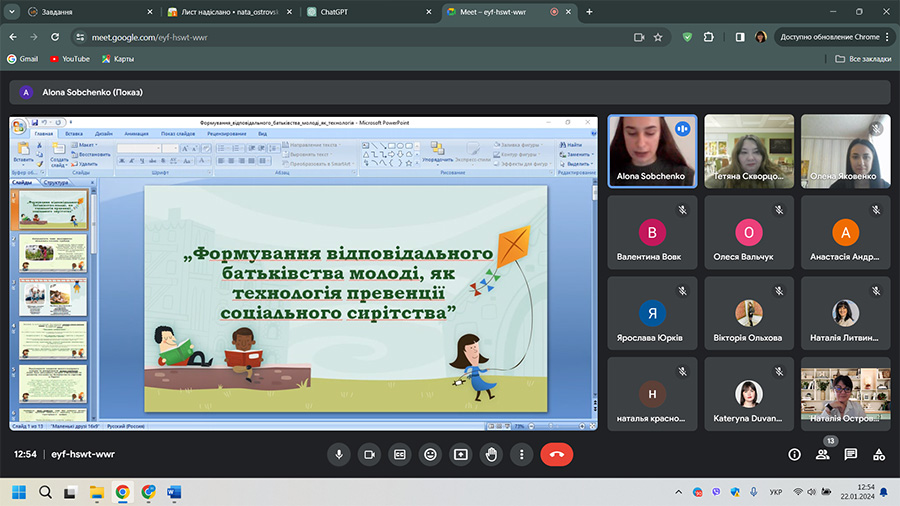900x506 pixels.
Task: Bookmark this page with the star icon
Action: click(x=658, y=37)
